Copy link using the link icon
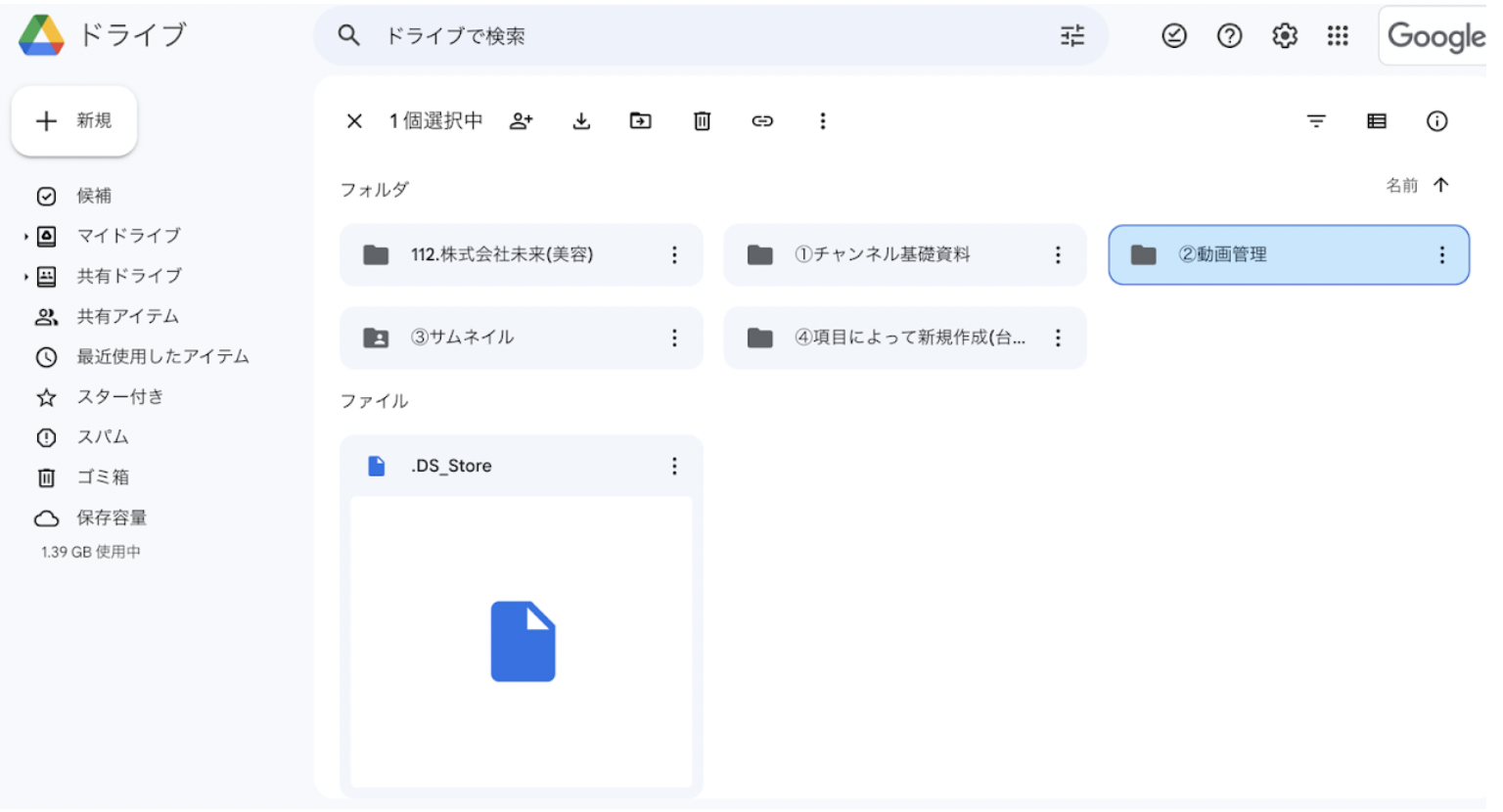Viewport: 1503px width, 812px height. coord(762,121)
